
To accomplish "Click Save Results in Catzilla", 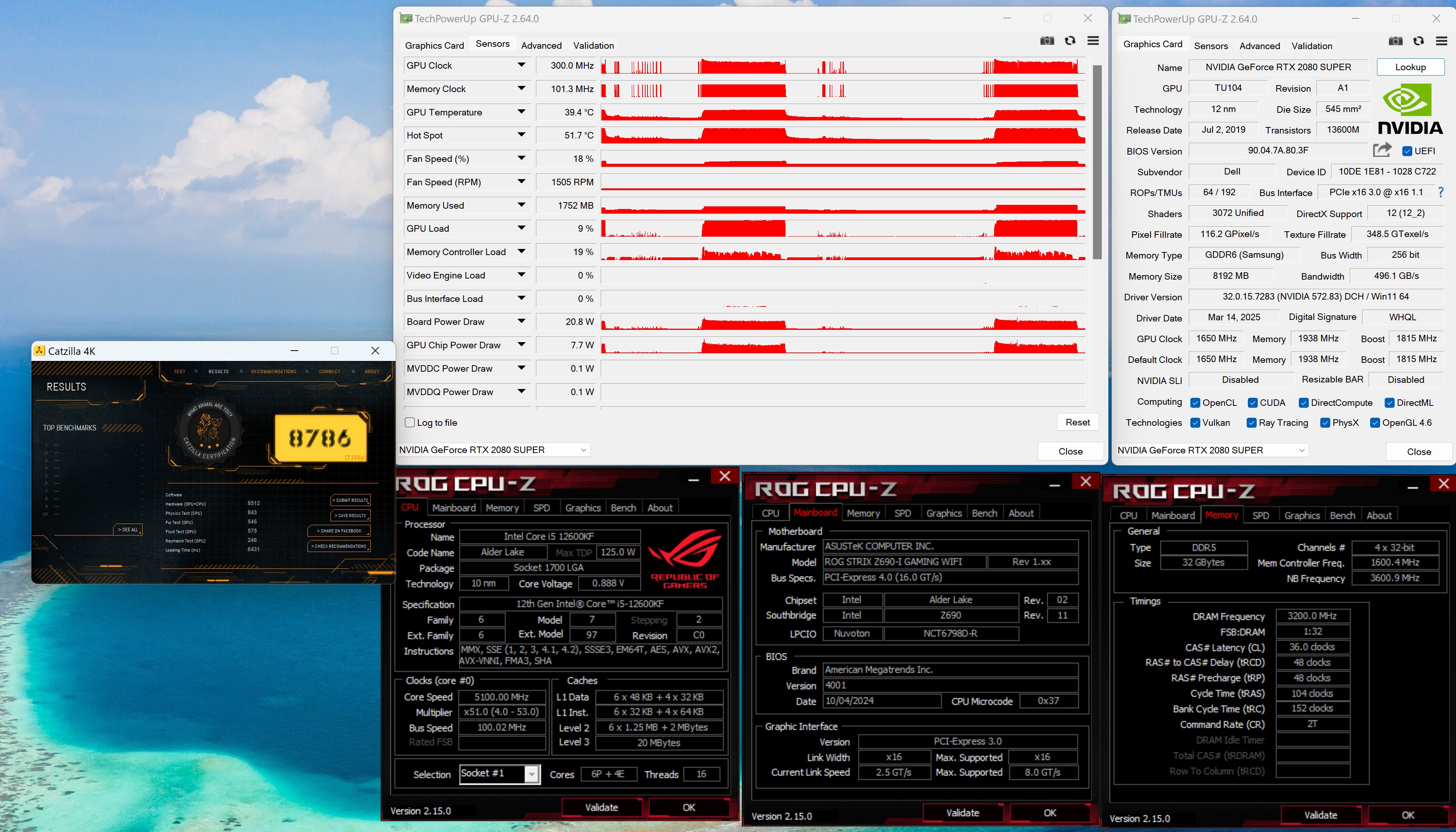I will tap(350, 516).
